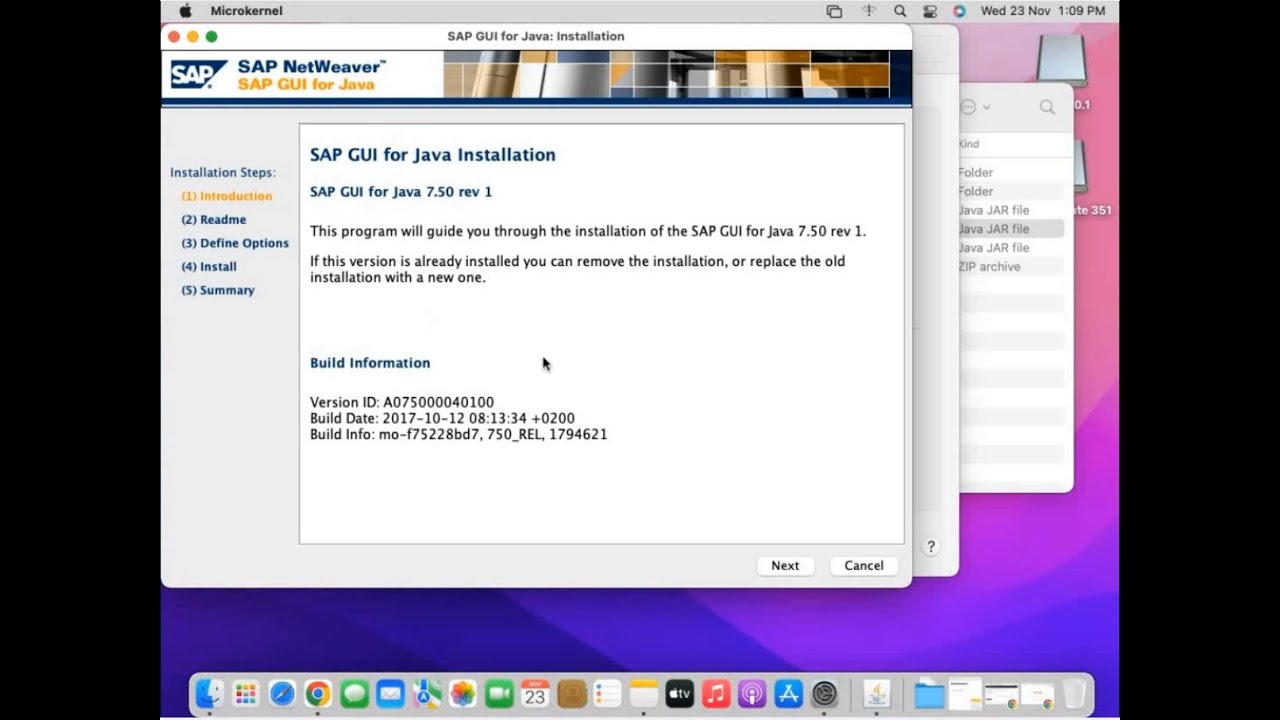Click the Next button in the installer
1280x720 pixels.
785,566
